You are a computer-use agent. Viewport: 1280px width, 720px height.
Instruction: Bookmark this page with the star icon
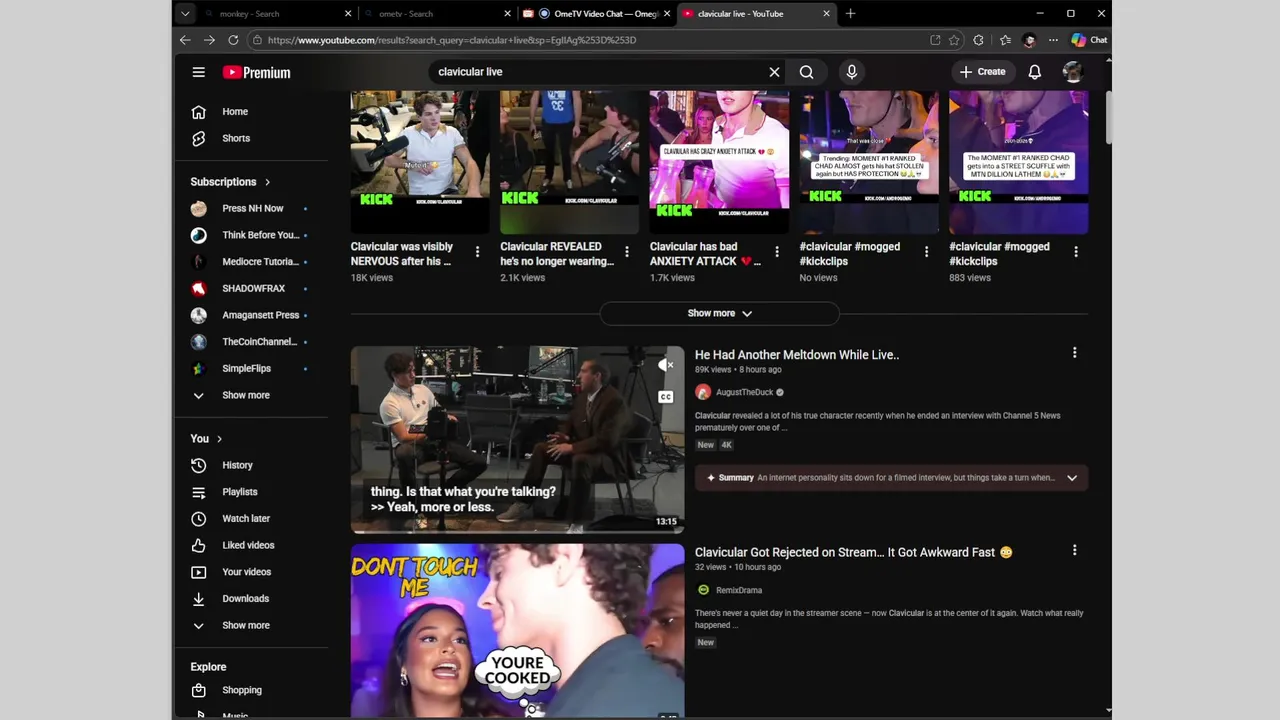[954, 40]
